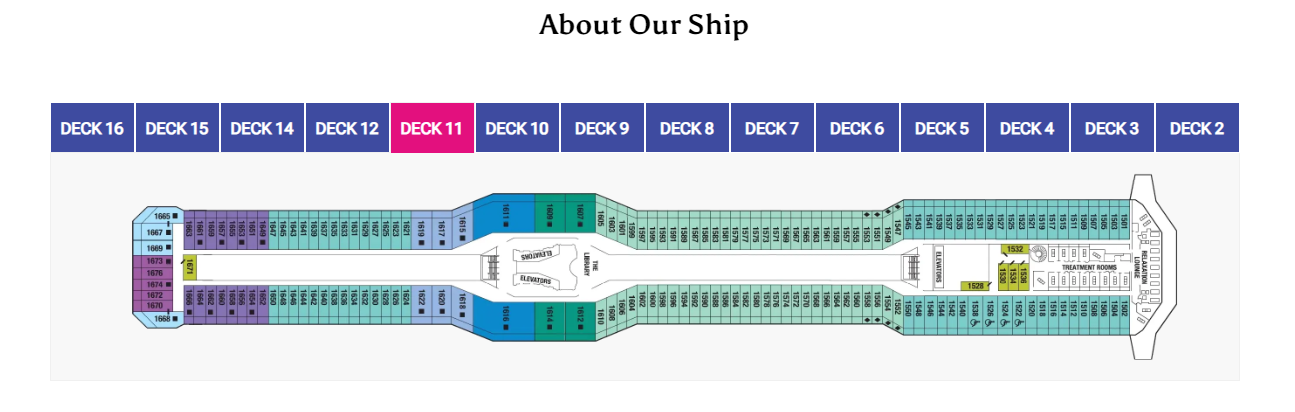Pick yellow-green interior cabin 1671
1295x412 pixels.
(x=189, y=267)
